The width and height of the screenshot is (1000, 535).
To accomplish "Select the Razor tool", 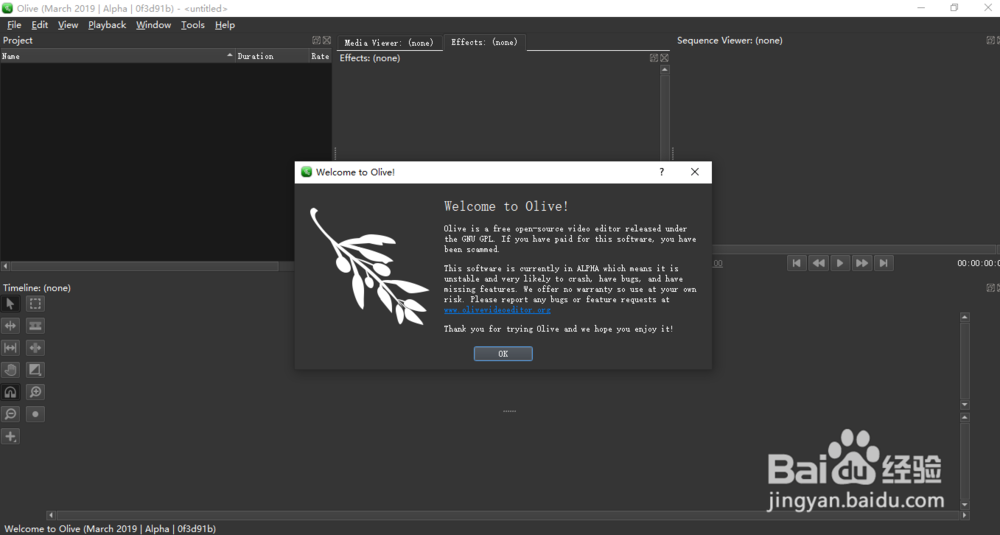I will tap(35, 326).
